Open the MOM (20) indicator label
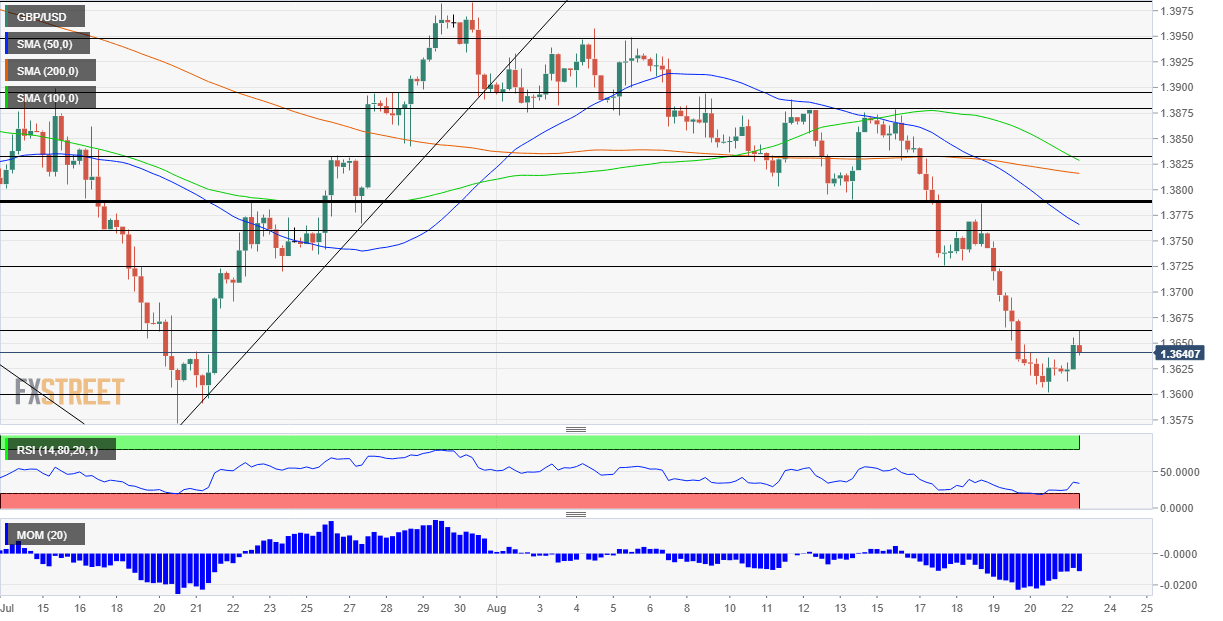1223x621 pixels. (44, 536)
